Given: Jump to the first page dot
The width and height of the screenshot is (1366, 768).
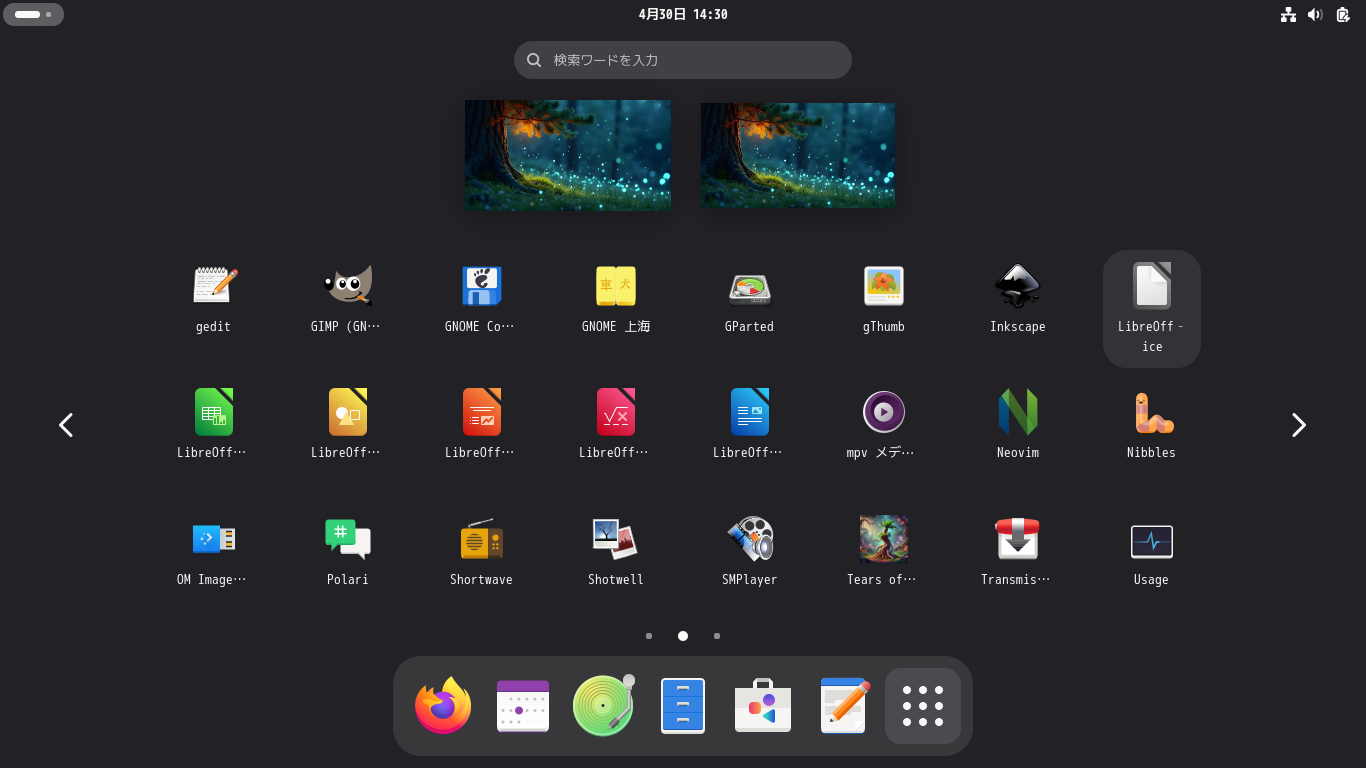Looking at the screenshot, I should click(x=649, y=635).
